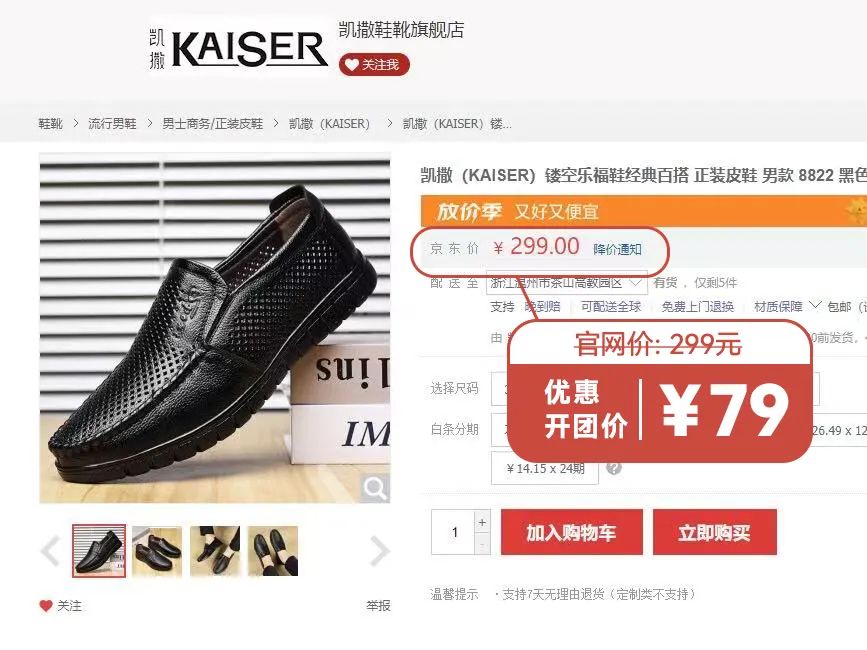Click the quantity input field

[x=453, y=532]
